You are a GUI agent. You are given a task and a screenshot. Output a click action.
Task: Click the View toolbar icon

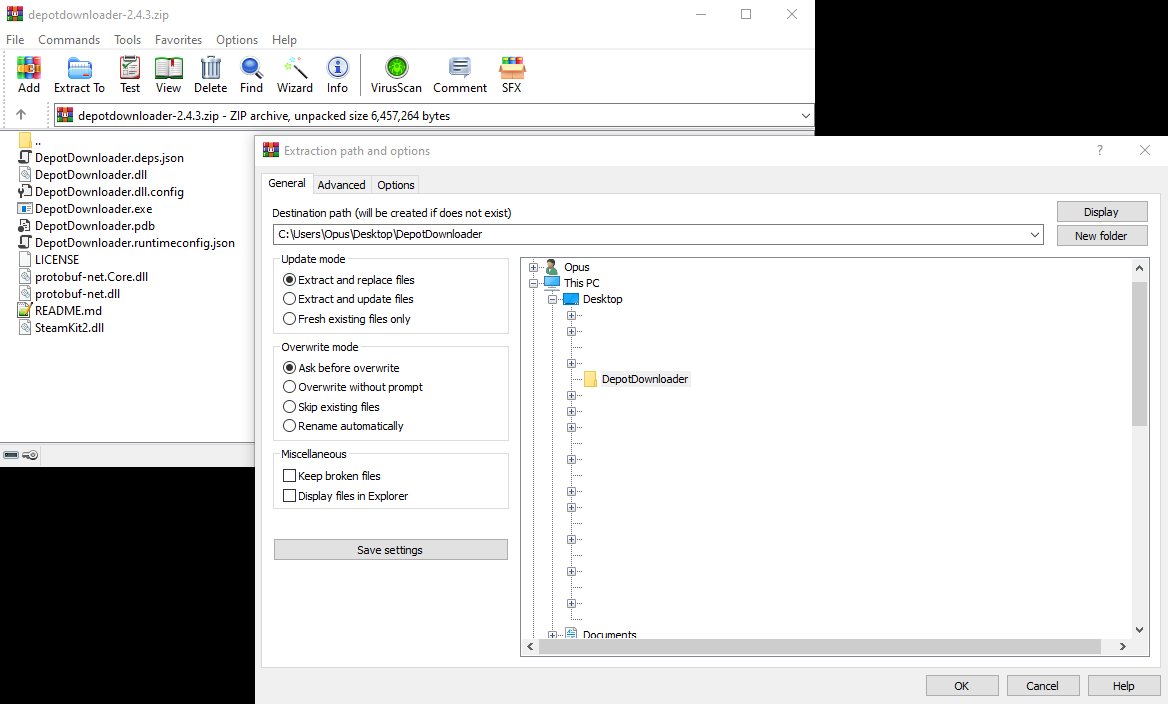pos(168,68)
